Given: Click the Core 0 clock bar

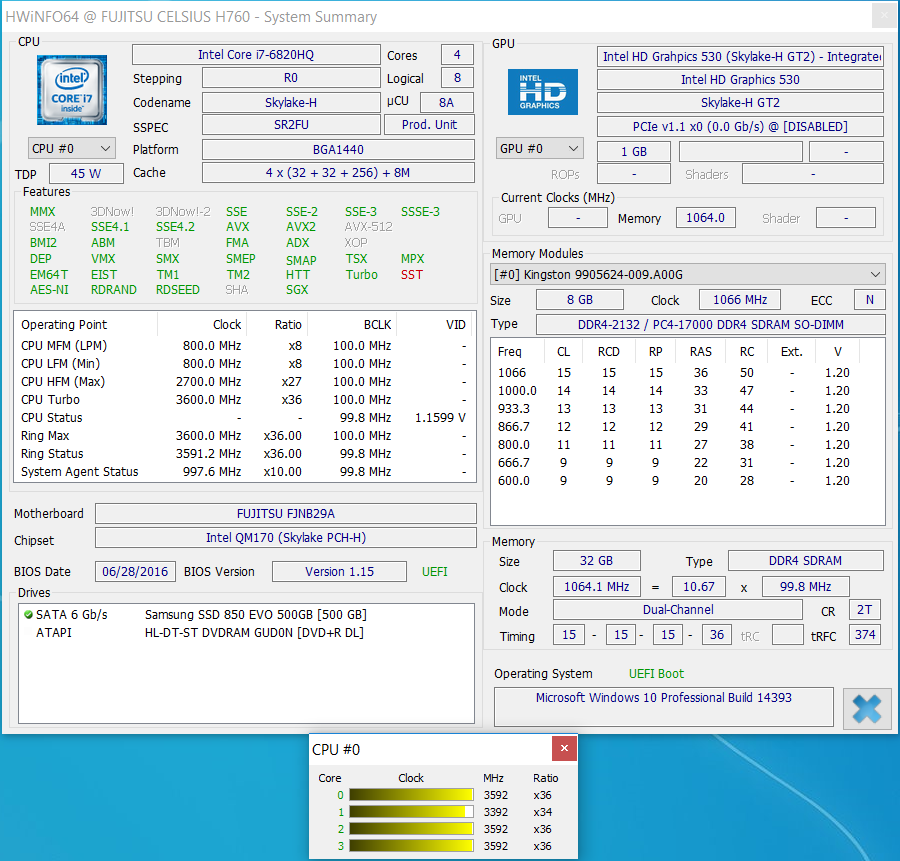Looking at the screenshot, I should (411, 795).
